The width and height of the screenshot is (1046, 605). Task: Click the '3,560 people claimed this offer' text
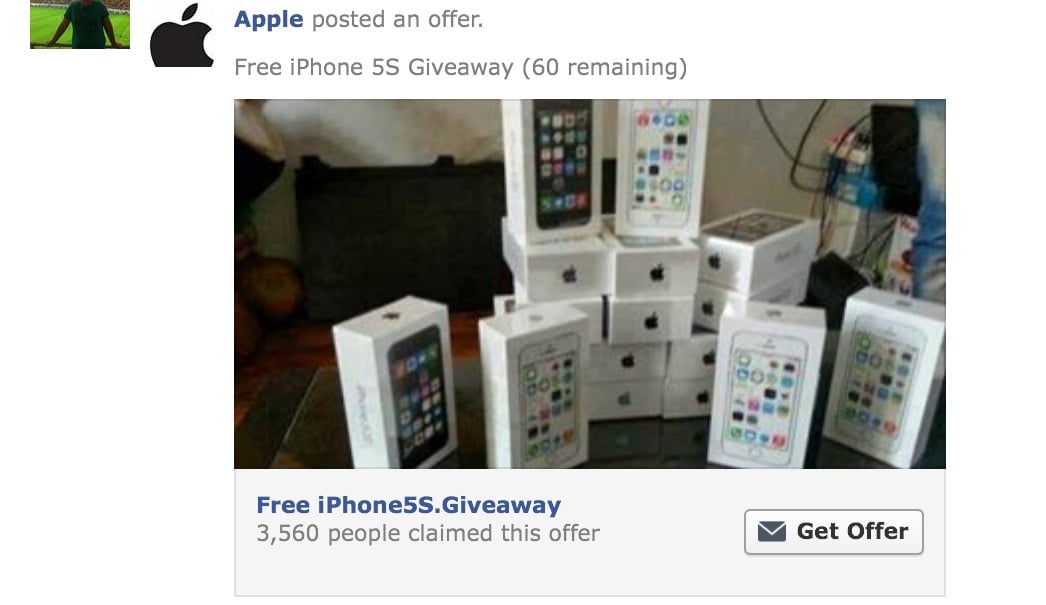[428, 533]
